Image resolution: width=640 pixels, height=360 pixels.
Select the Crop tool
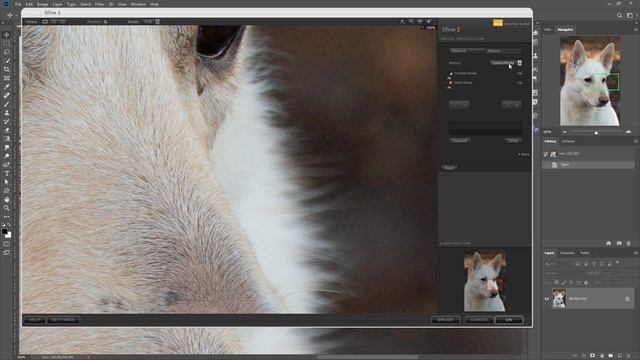[x=7, y=69]
